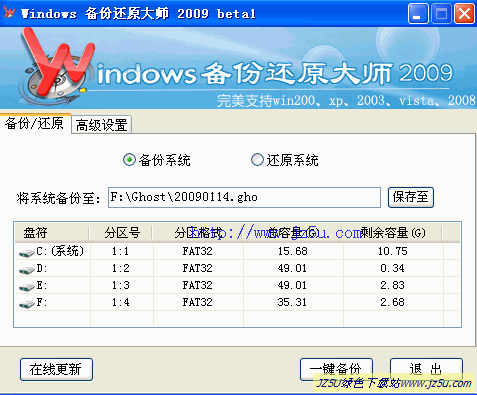This screenshot has height=395, width=477.
Task: Select the E: drive label
Action: click(x=42, y=285)
